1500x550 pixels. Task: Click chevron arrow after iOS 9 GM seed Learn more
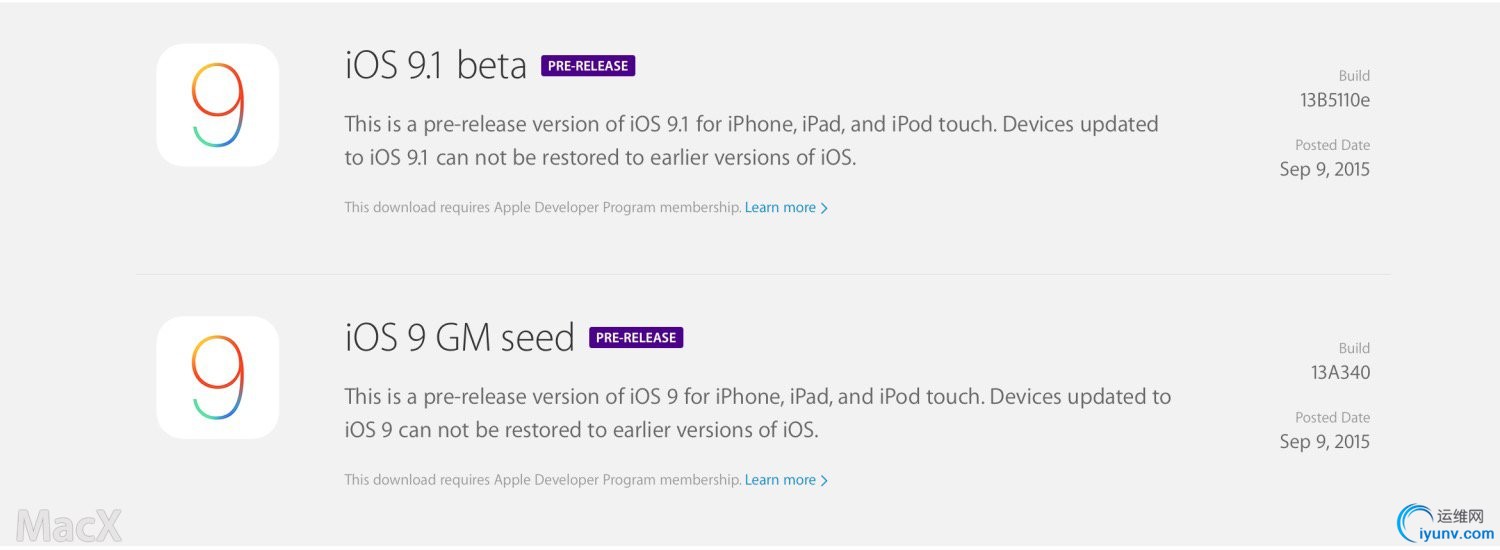pyautogui.click(x=824, y=480)
